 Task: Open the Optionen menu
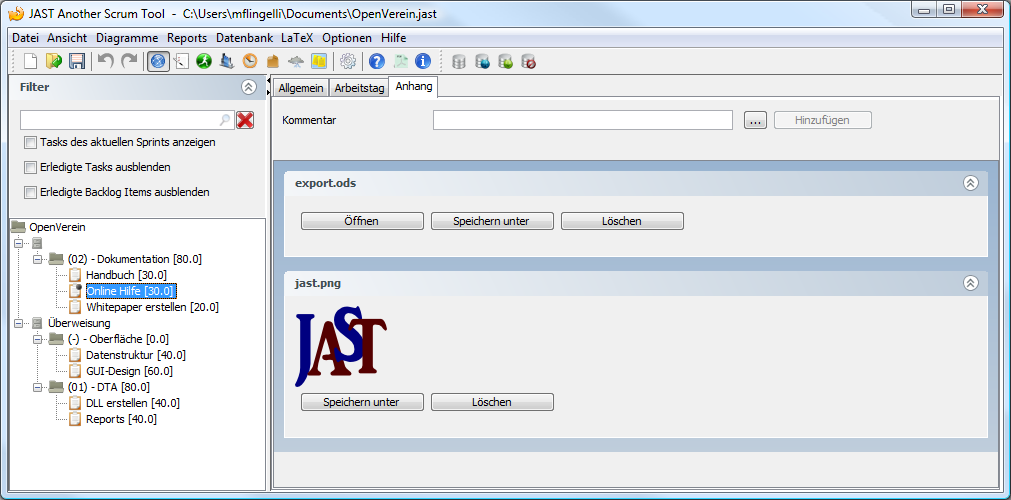tap(347, 37)
